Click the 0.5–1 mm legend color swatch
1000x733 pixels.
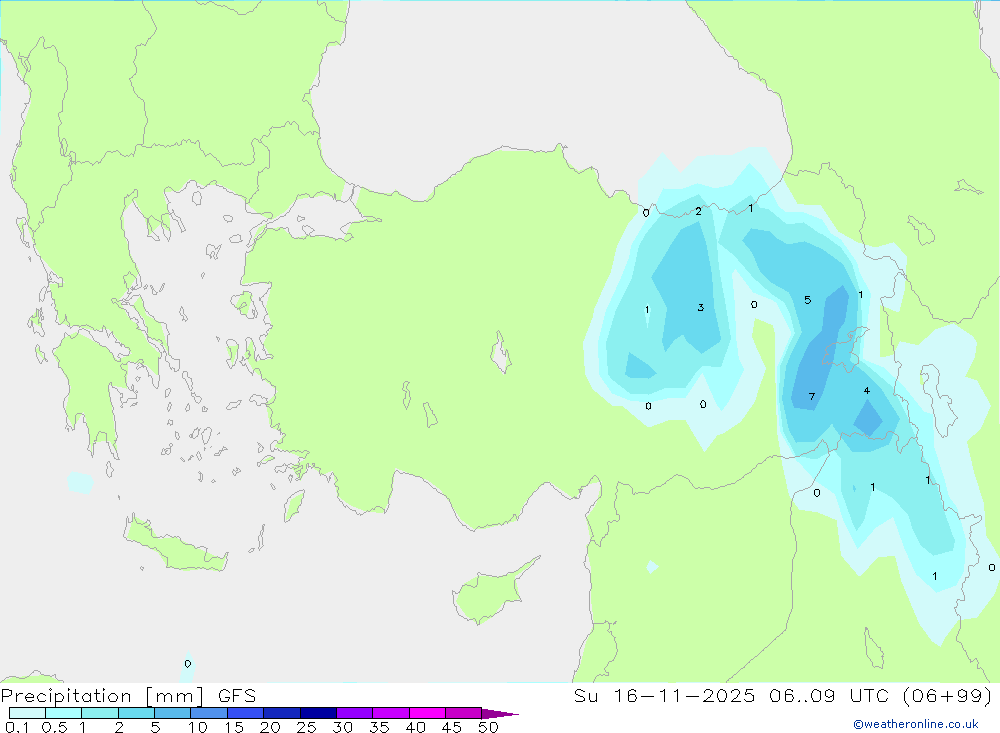point(64,713)
